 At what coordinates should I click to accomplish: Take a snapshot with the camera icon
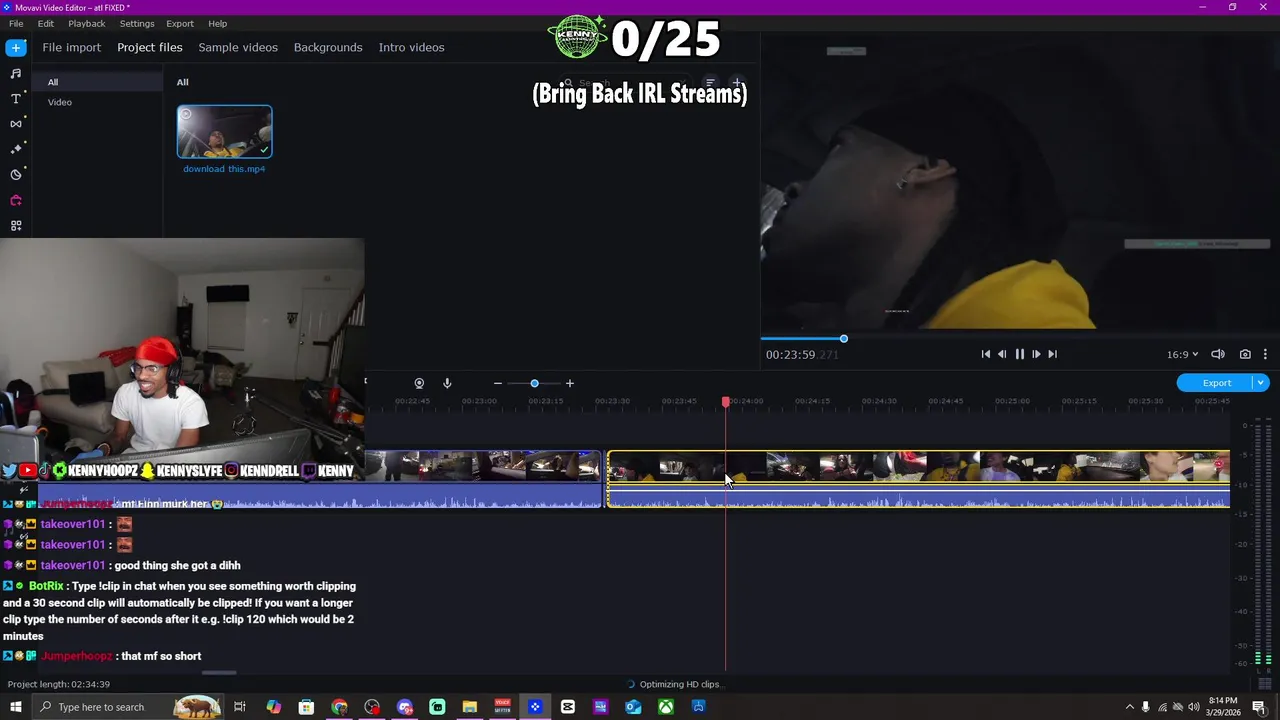tap(1245, 354)
